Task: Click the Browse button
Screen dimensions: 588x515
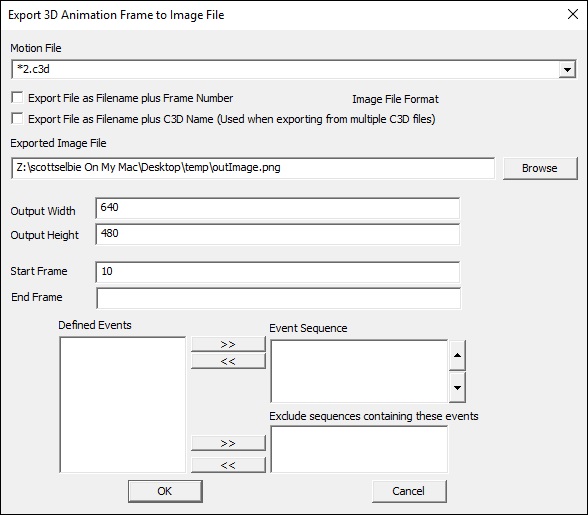Action: pos(540,168)
